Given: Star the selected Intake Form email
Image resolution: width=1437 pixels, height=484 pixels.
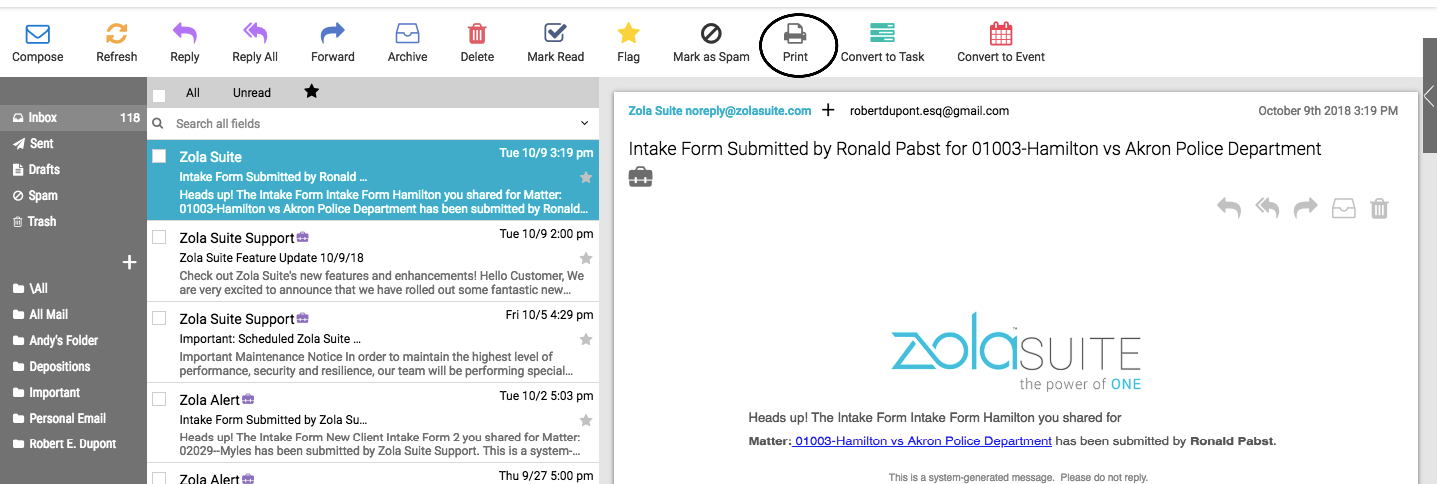Looking at the screenshot, I should tap(586, 177).
